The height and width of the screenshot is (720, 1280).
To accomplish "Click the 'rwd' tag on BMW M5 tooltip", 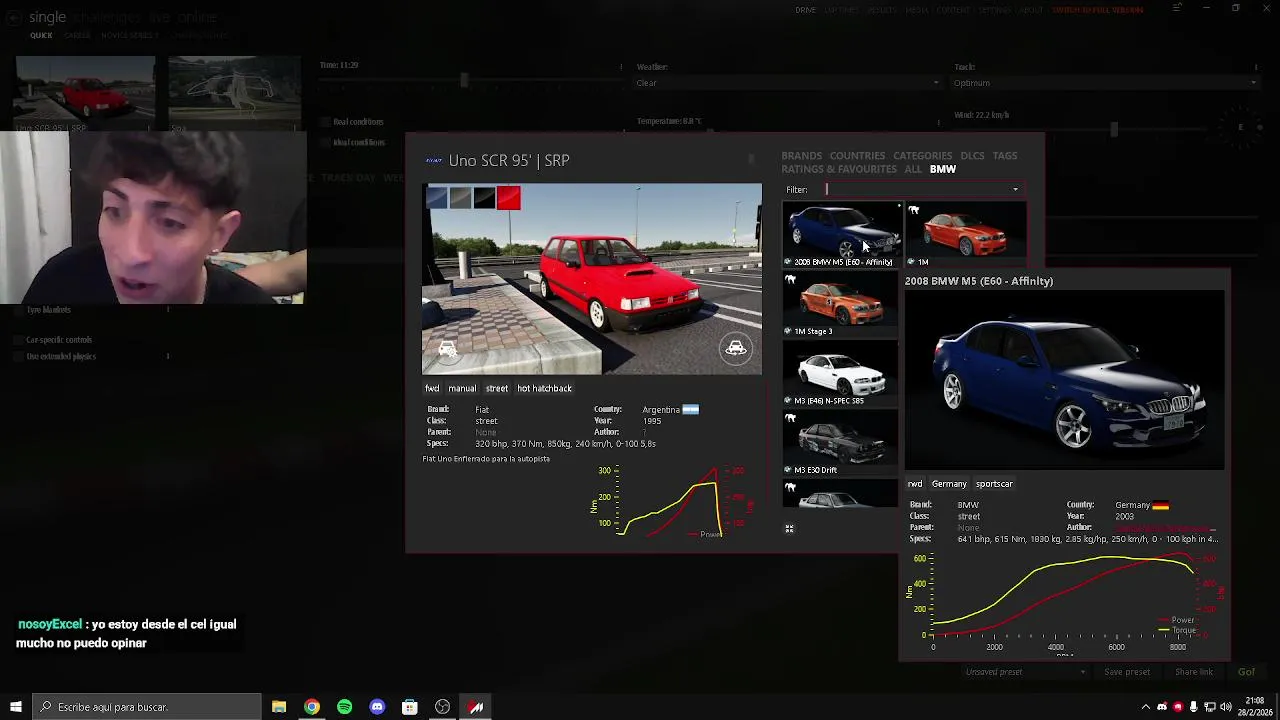I will [915, 484].
